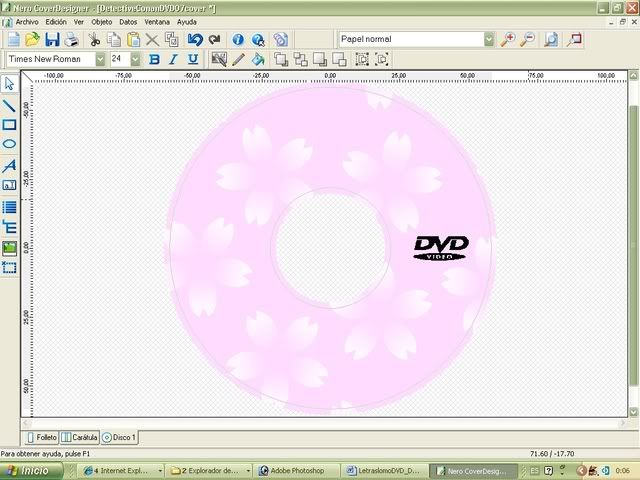Image resolution: width=640 pixels, height=480 pixels.
Task: Choose the artistic text tool
Action: coord(10,165)
